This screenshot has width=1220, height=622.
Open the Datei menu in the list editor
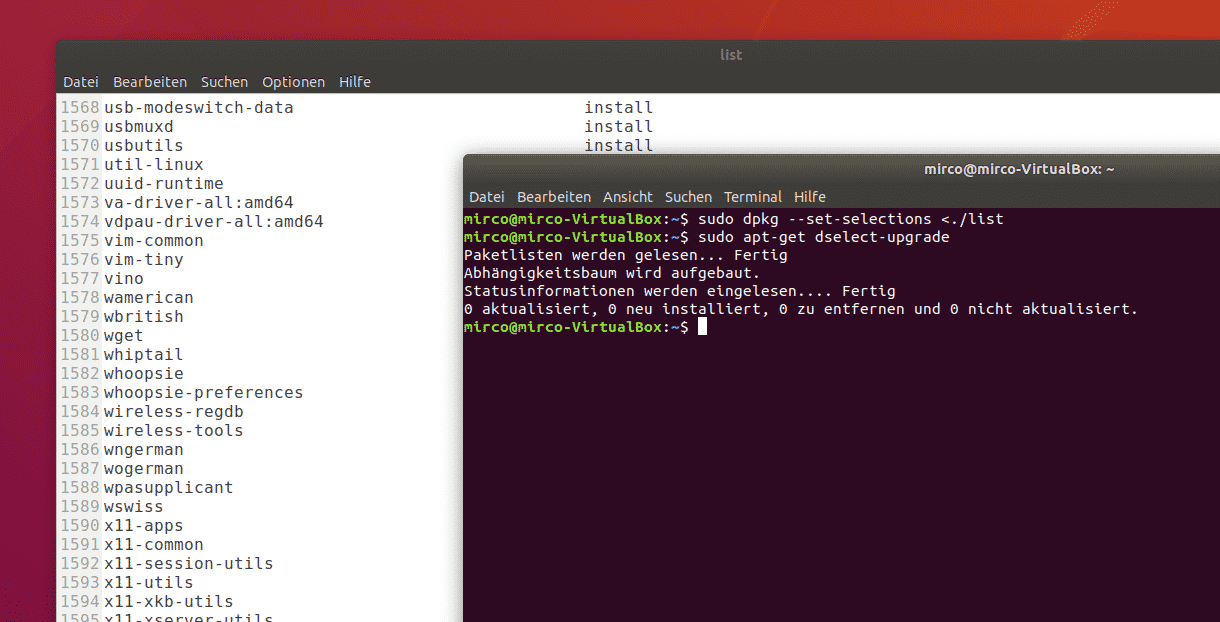click(x=80, y=82)
